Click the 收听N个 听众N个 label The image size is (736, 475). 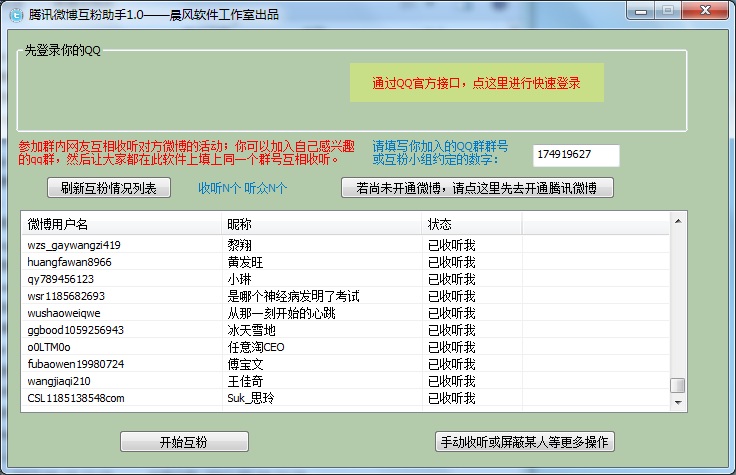pos(242,188)
